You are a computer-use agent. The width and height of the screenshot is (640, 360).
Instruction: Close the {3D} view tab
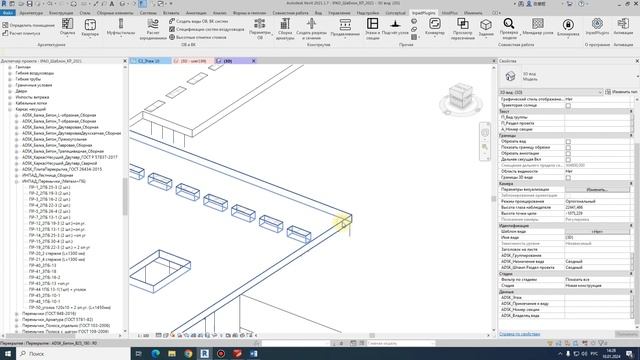[x=253, y=61]
